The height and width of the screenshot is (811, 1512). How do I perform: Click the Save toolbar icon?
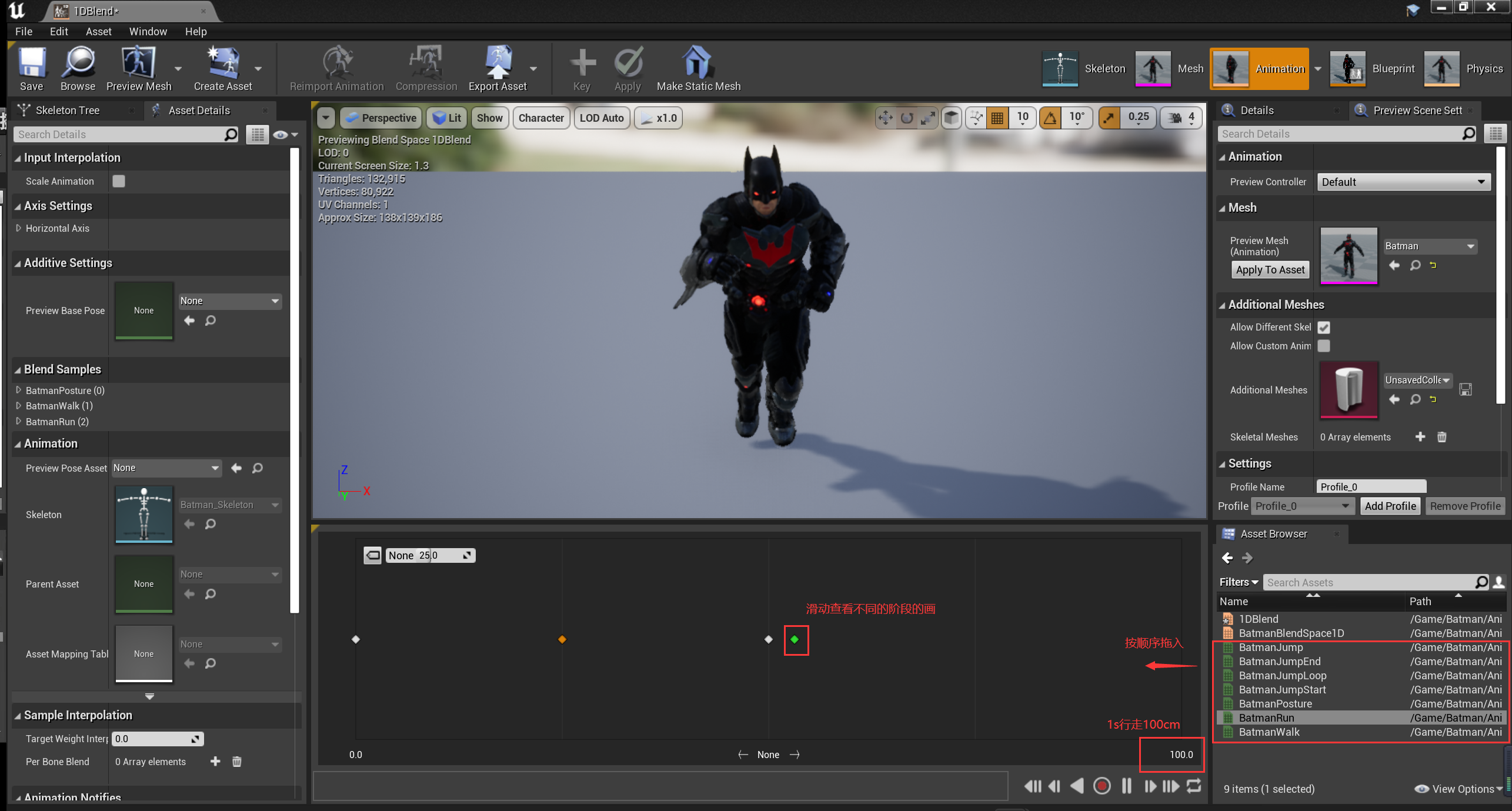pos(31,62)
